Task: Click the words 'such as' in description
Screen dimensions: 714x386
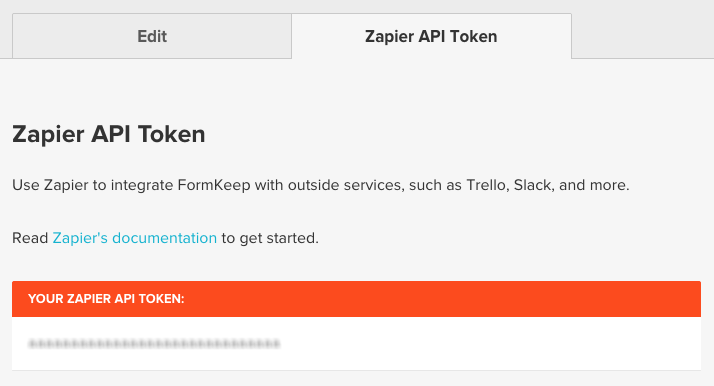Action: tap(435, 185)
